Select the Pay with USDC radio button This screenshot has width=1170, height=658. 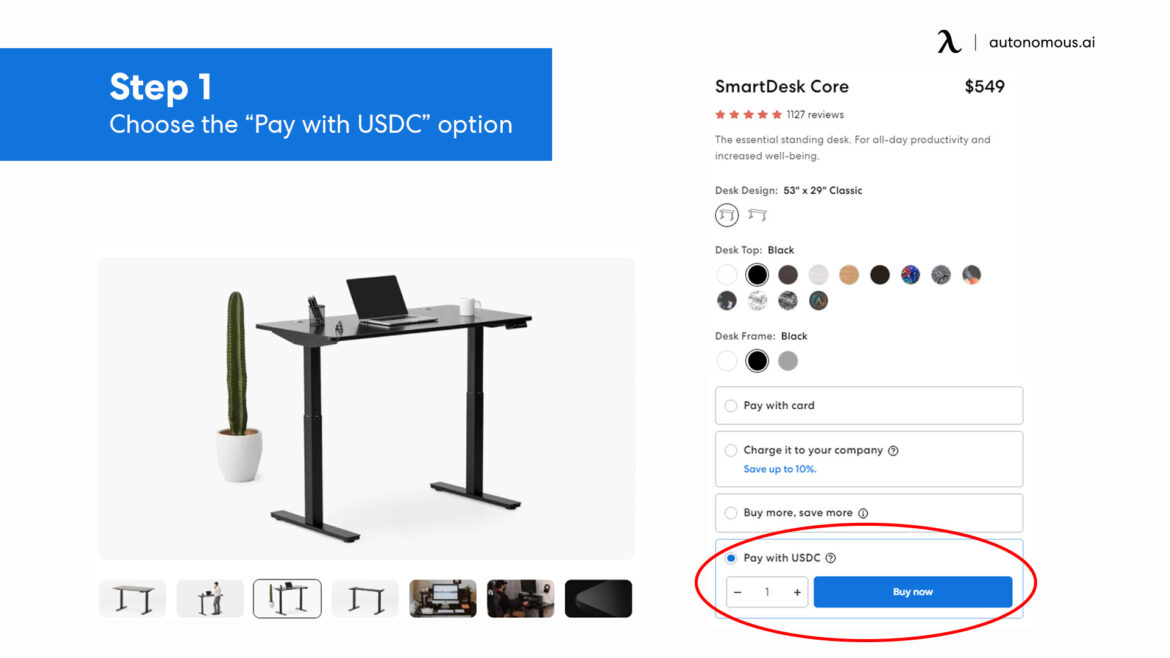731,558
